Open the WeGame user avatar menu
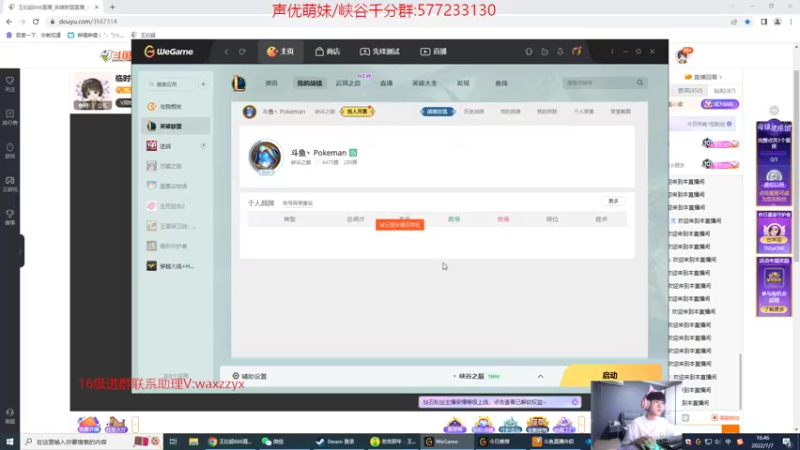This screenshot has height=450, width=800. 577,52
